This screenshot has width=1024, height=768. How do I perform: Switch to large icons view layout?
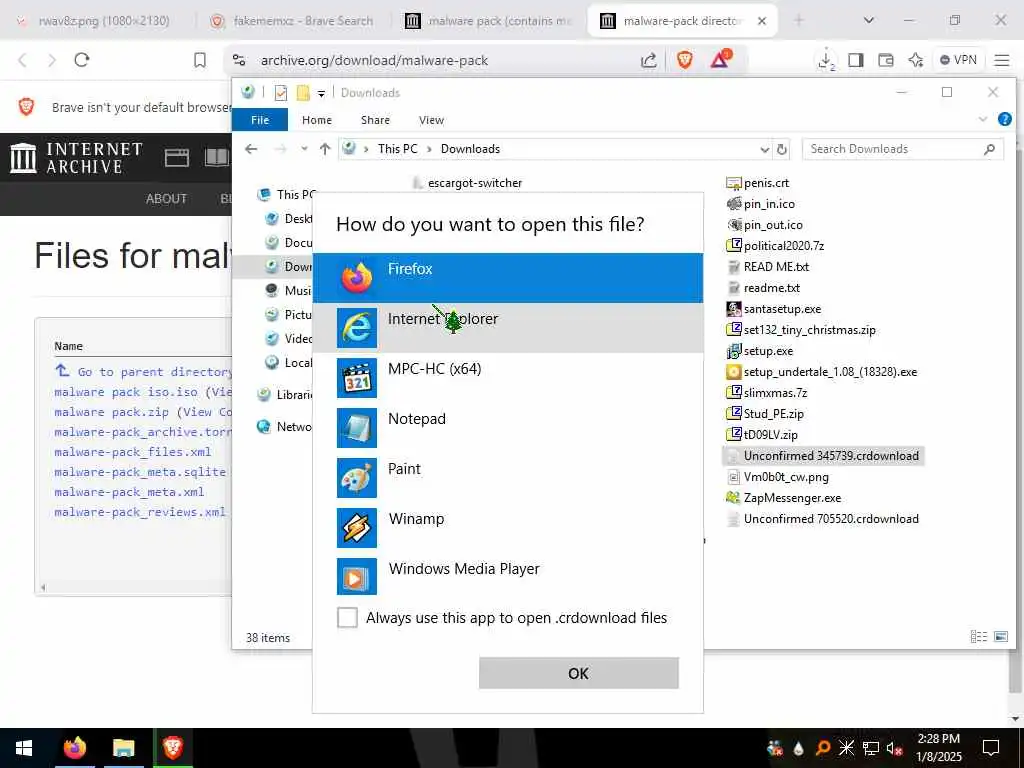click(1000, 636)
